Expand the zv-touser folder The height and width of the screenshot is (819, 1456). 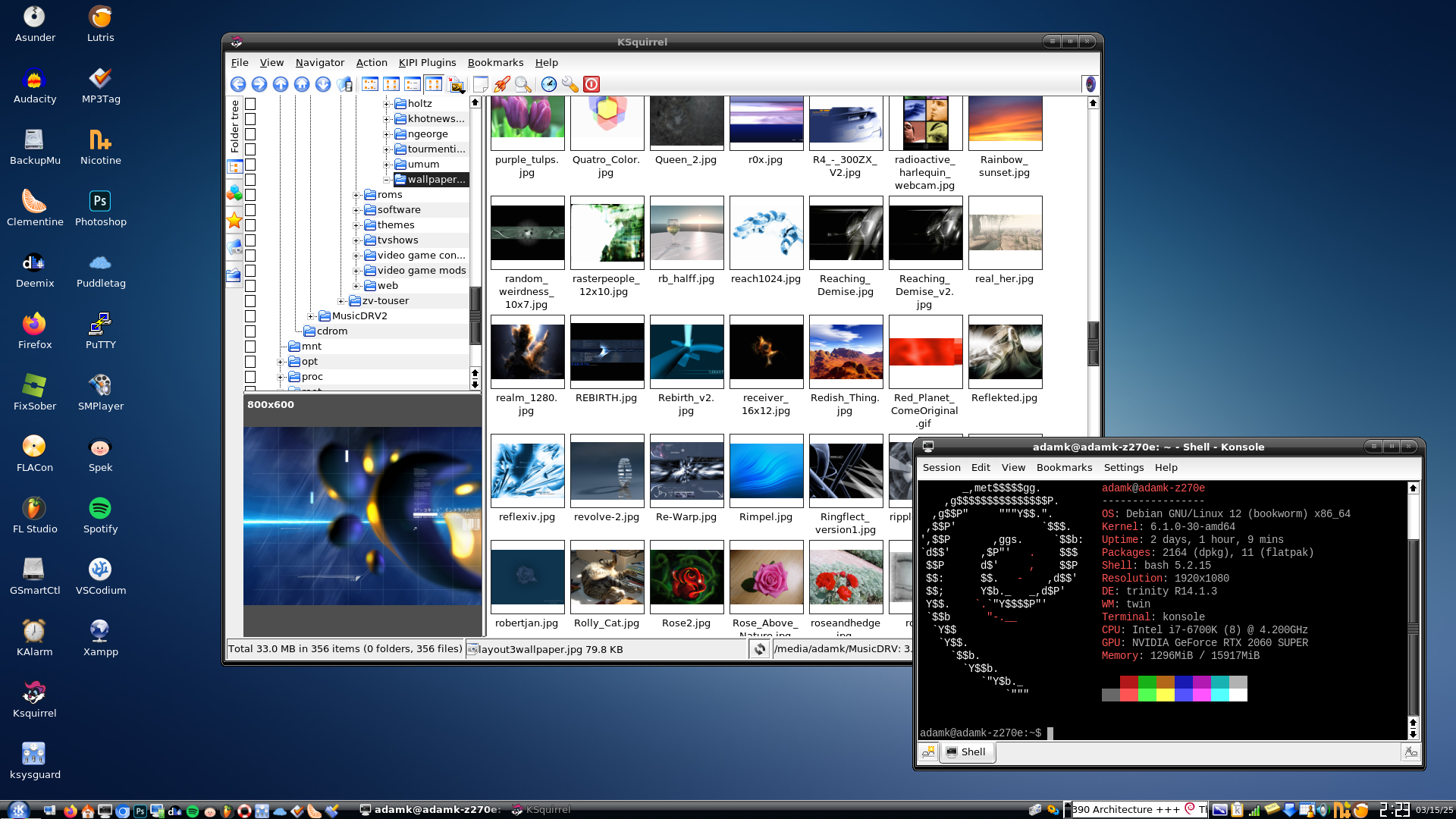[x=341, y=301]
